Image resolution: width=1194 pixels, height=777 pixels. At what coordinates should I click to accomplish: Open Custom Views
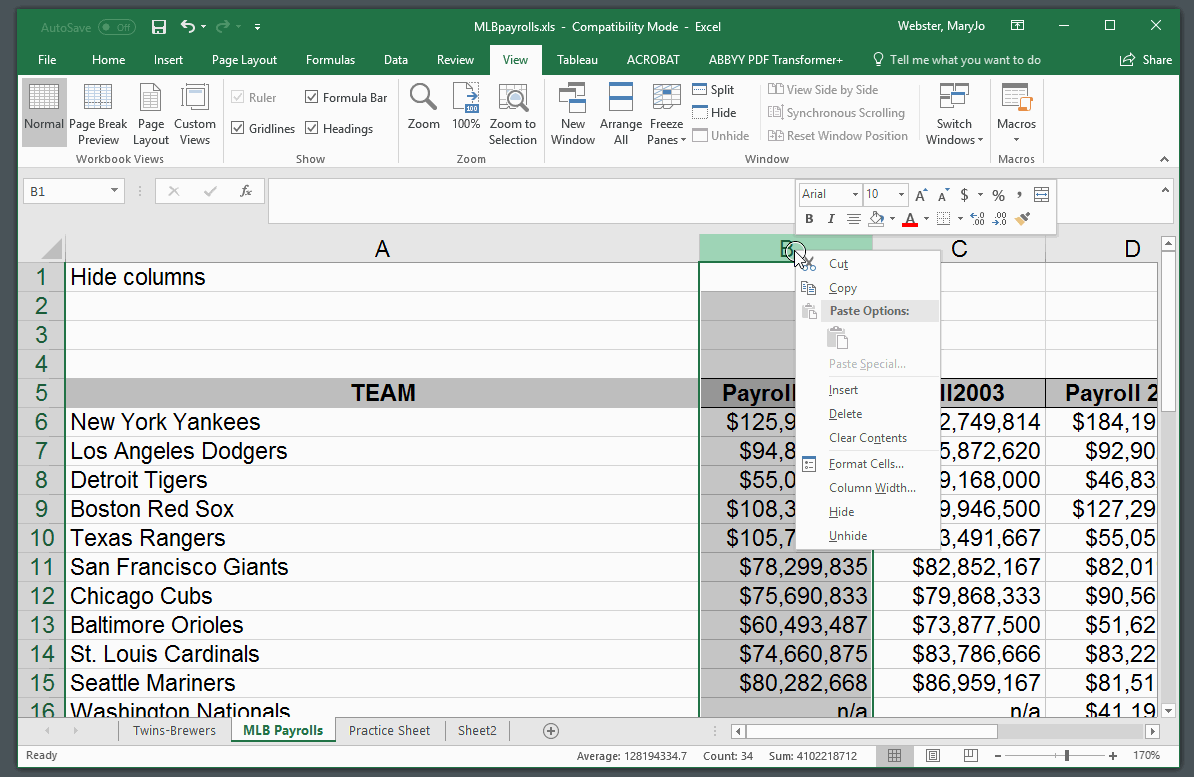pyautogui.click(x=195, y=114)
